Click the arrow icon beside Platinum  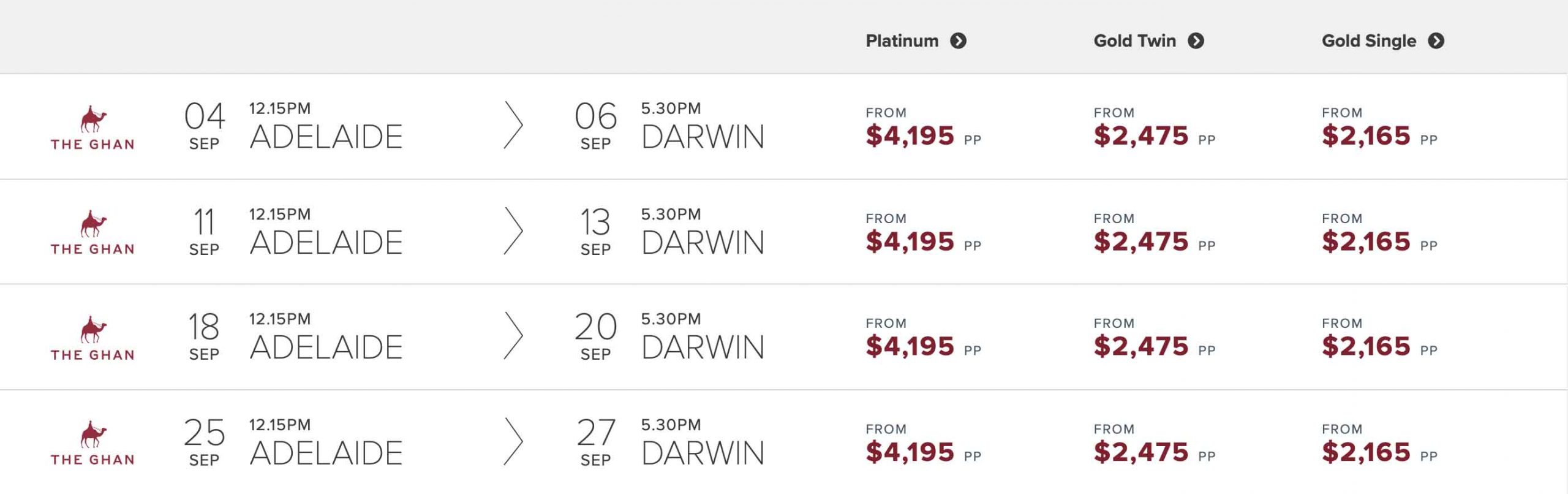(958, 41)
